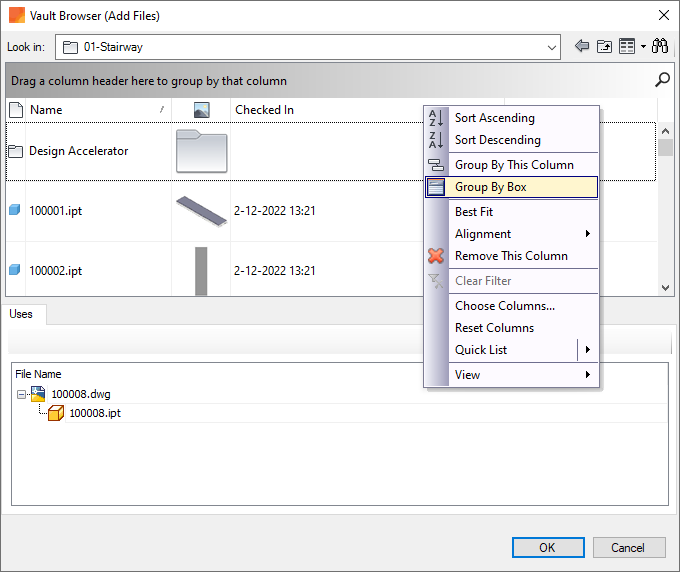Choose Sort Descending from context menu
Image resolution: width=680 pixels, height=572 pixels.
512,140
